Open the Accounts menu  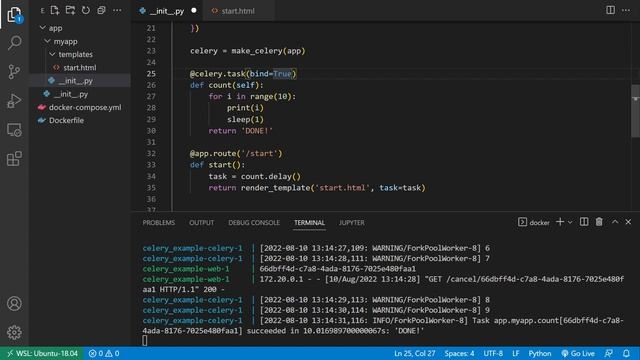pos(14,304)
